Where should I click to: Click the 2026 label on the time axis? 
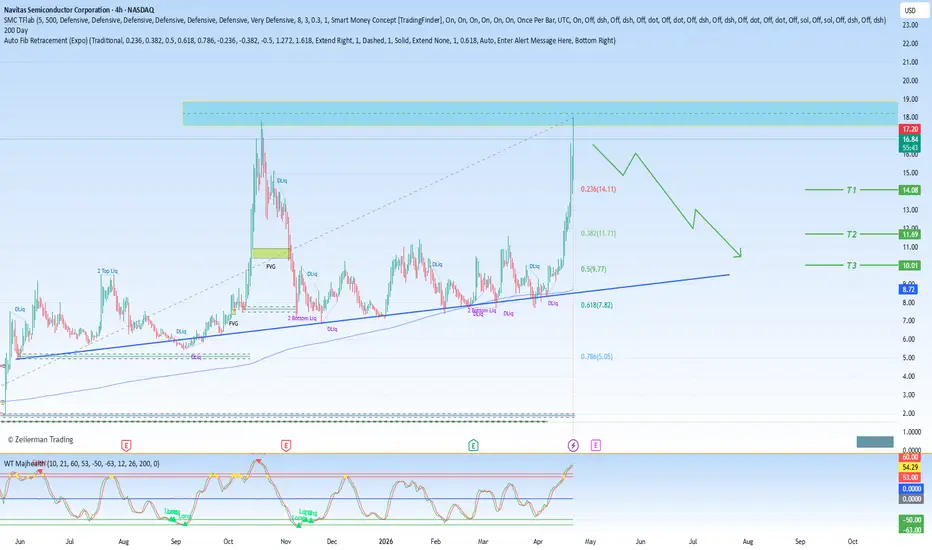(386, 542)
